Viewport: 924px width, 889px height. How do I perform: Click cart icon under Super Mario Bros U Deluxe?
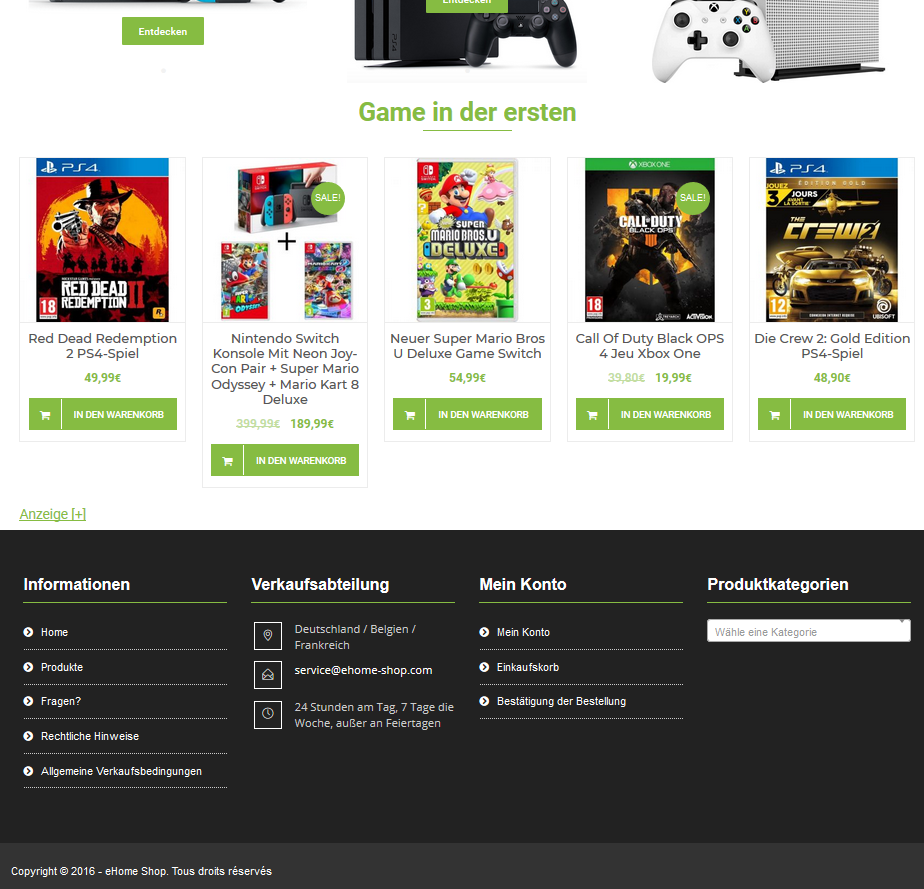pos(410,415)
